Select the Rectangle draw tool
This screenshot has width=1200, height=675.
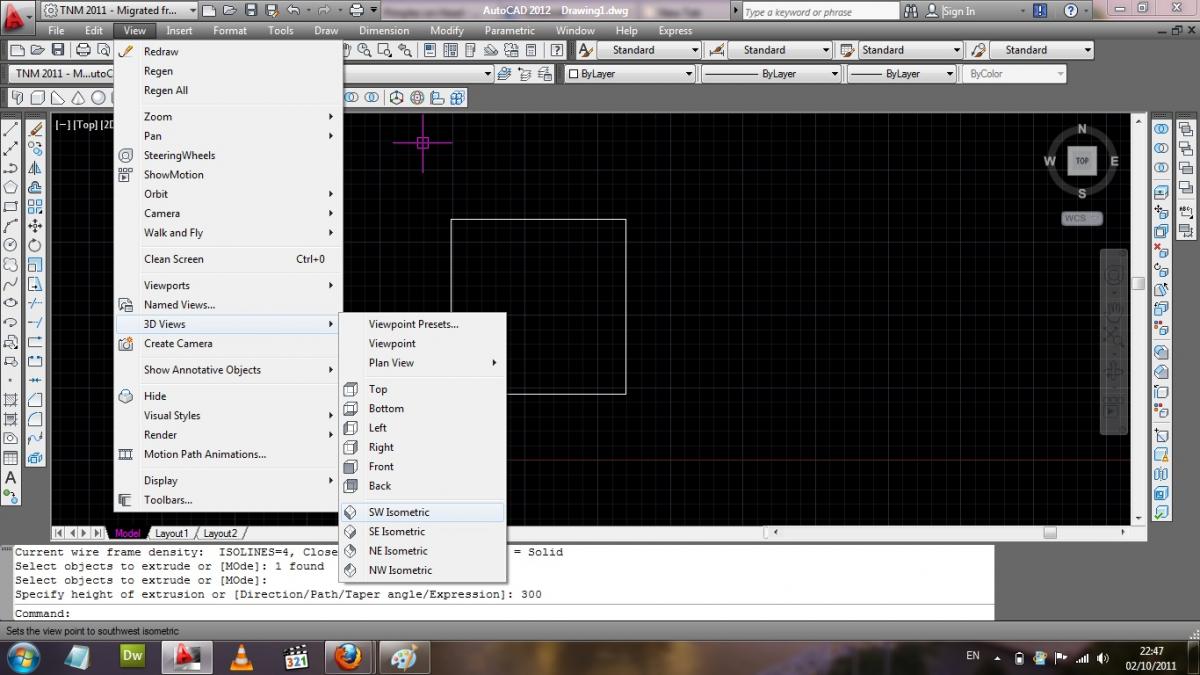[x=10, y=207]
